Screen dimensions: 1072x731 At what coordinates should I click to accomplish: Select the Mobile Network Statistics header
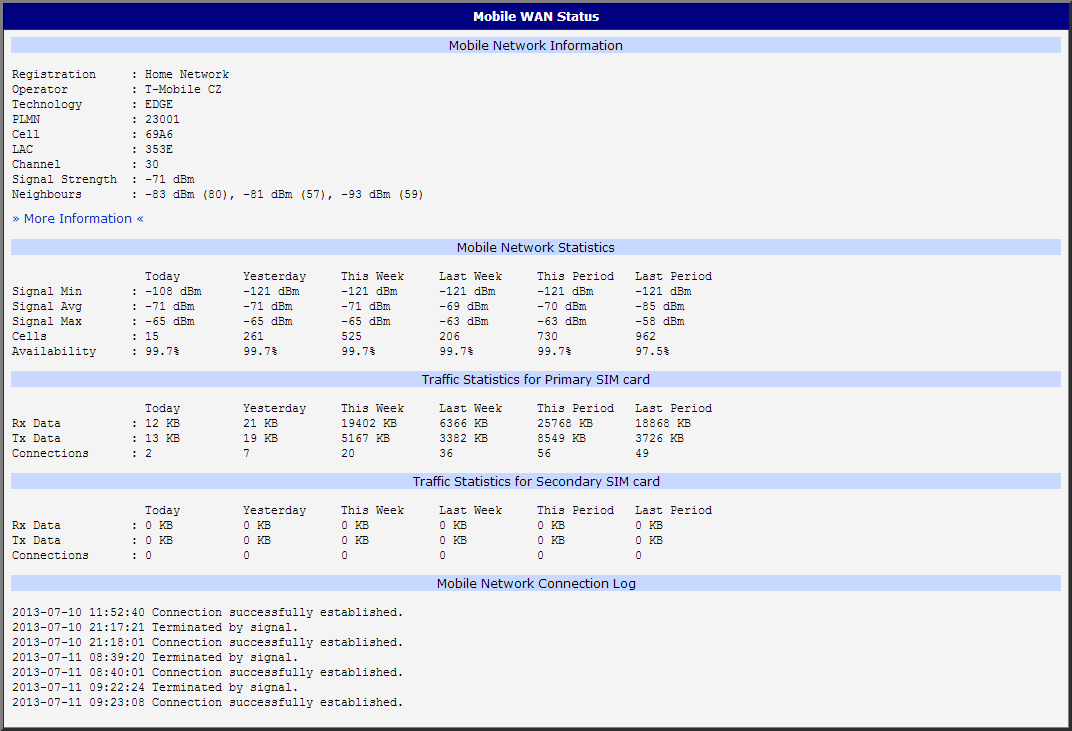pos(536,248)
